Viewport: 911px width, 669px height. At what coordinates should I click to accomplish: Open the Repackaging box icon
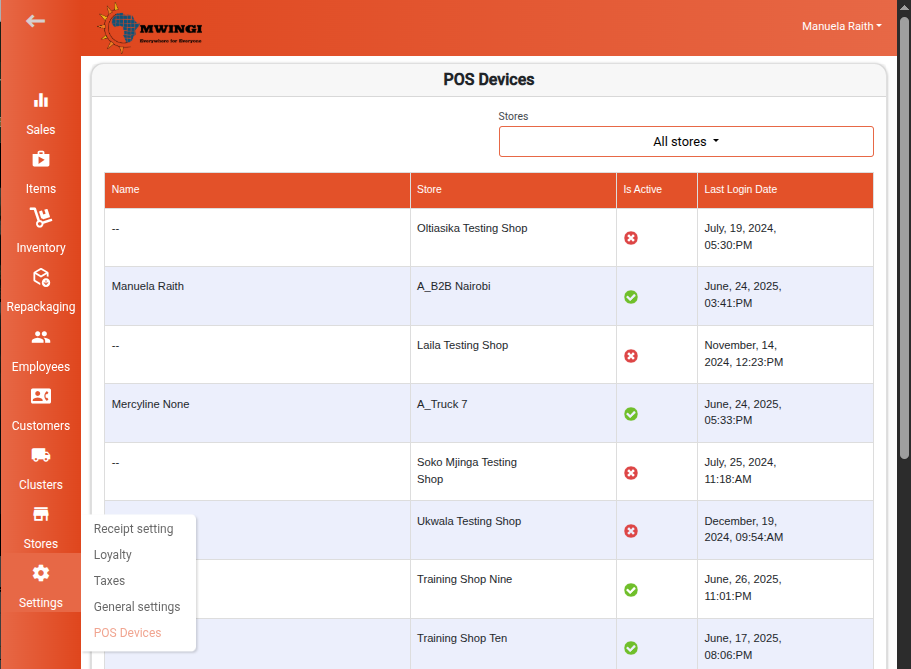click(x=41, y=277)
